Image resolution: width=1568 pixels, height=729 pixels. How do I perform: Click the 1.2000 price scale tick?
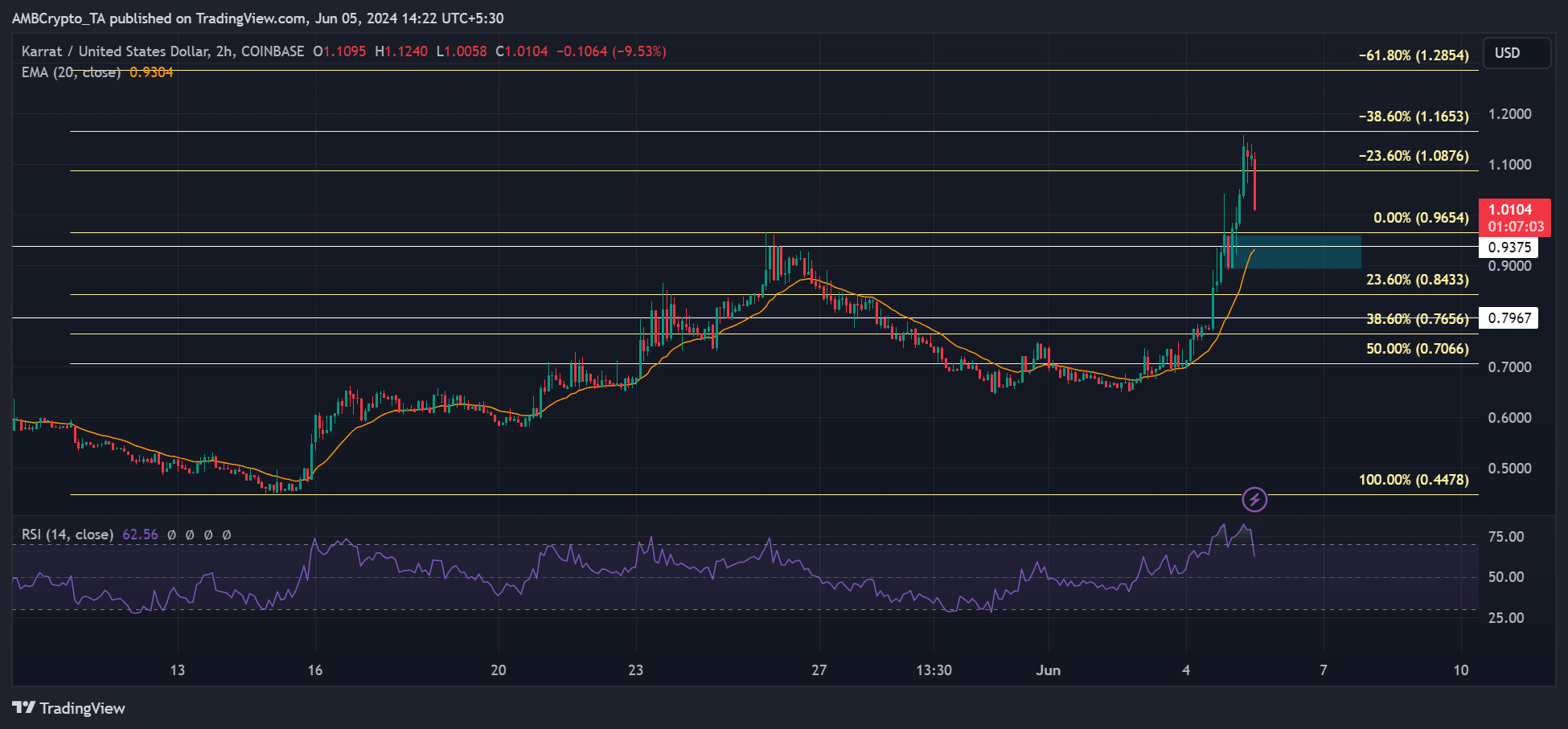point(1510,114)
